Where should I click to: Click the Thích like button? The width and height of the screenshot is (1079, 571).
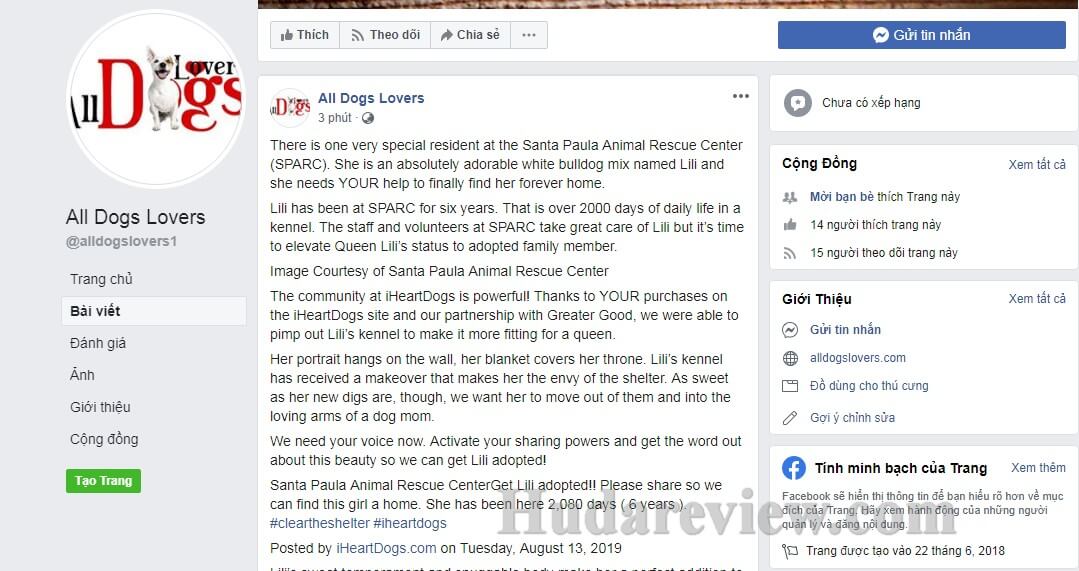(305, 35)
